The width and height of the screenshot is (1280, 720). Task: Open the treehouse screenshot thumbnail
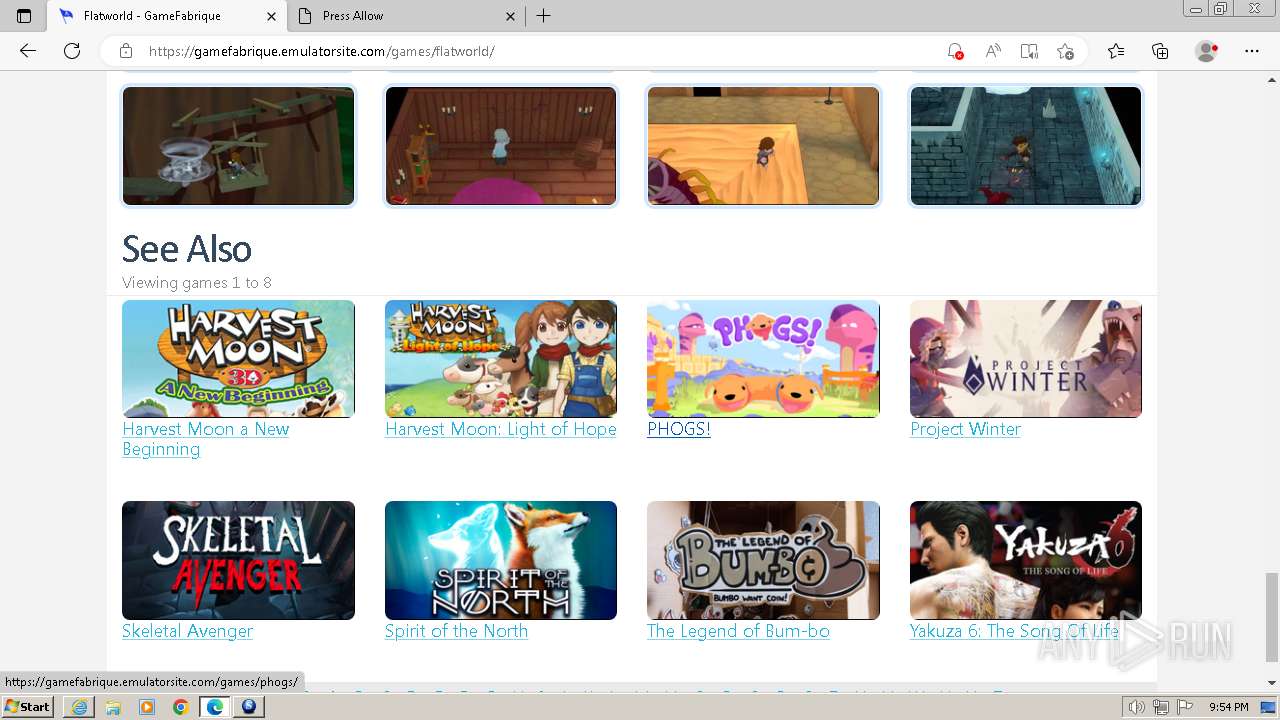pyautogui.click(x=238, y=146)
